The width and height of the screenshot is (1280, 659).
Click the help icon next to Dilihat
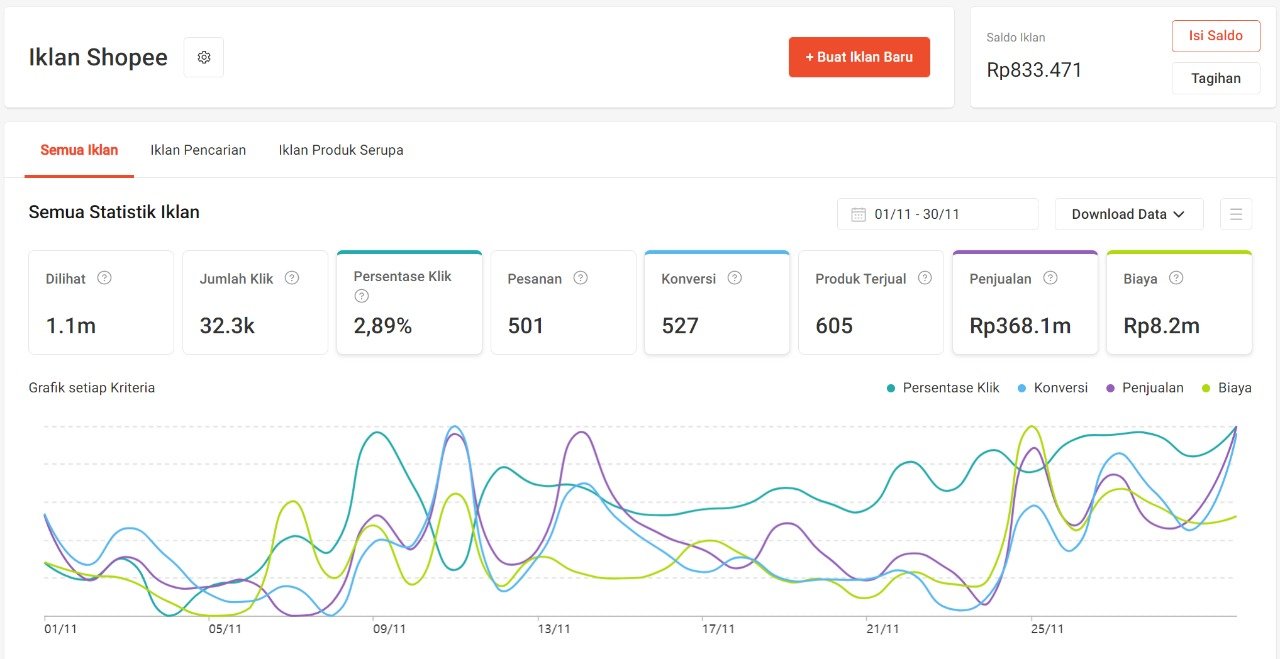point(104,278)
